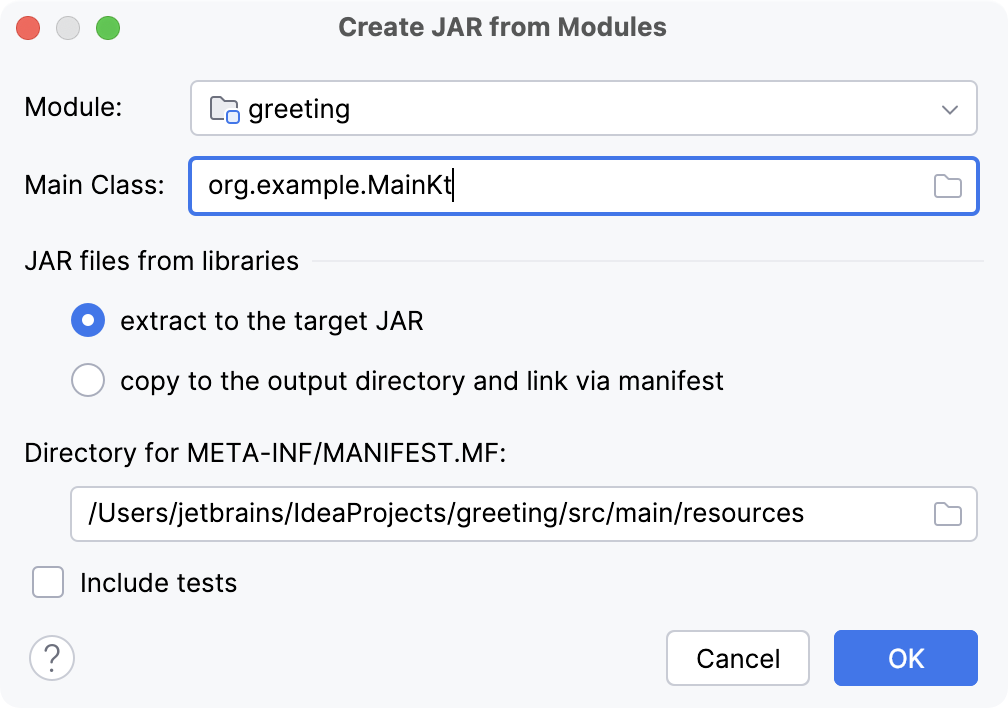Click the yellow minimize traffic light button
The height and width of the screenshot is (708, 1008).
tap(70, 28)
